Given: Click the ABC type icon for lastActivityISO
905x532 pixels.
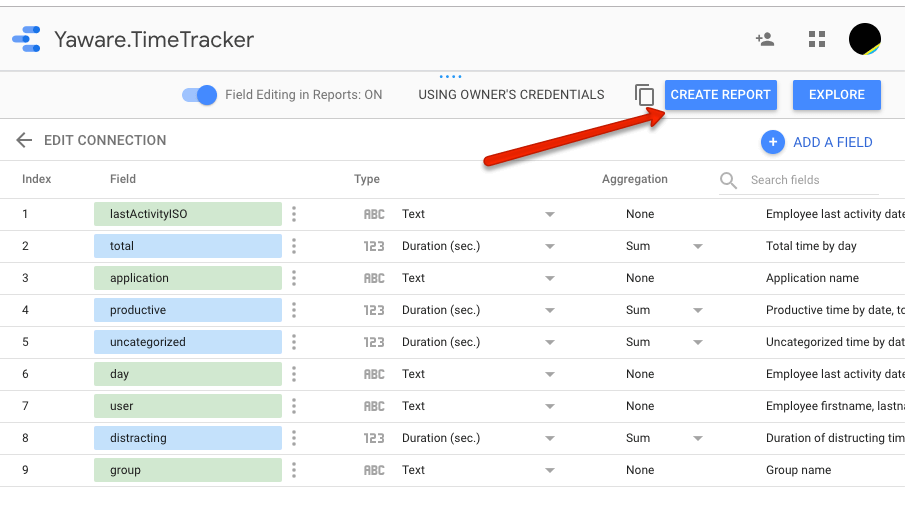Looking at the screenshot, I should (374, 214).
